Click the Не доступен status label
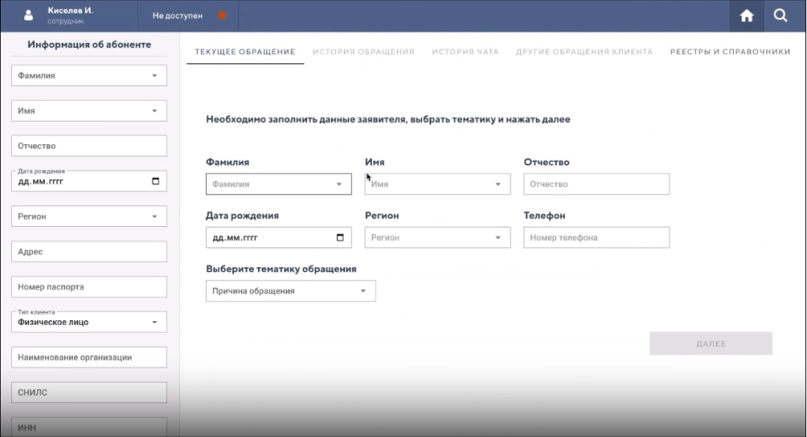 pyautogui.click(x=178, y=16)
